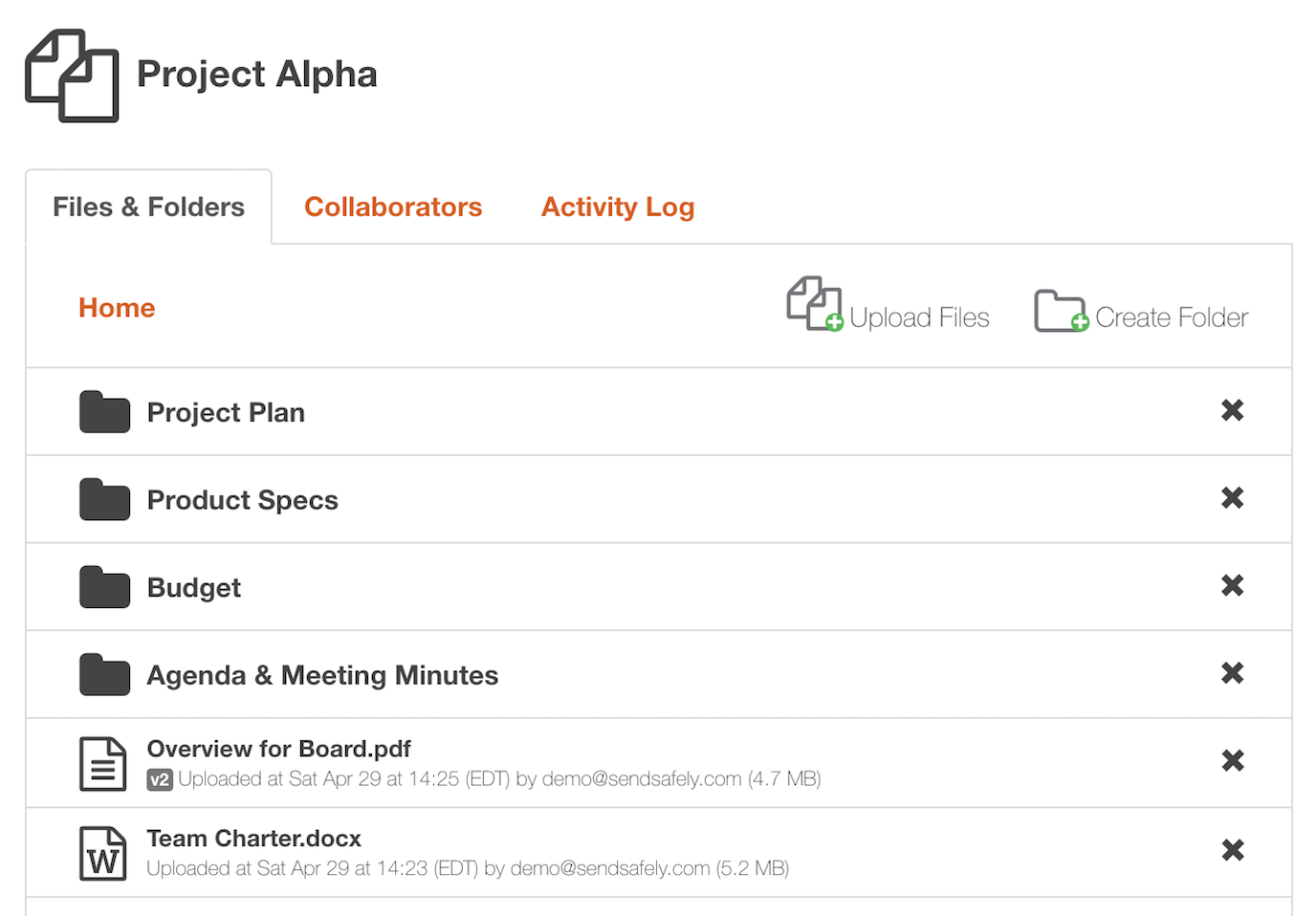Remove Agenda & Meeting Minutes folder
The height and width of the screenshot is (916, 1316).
point(1232,673)
